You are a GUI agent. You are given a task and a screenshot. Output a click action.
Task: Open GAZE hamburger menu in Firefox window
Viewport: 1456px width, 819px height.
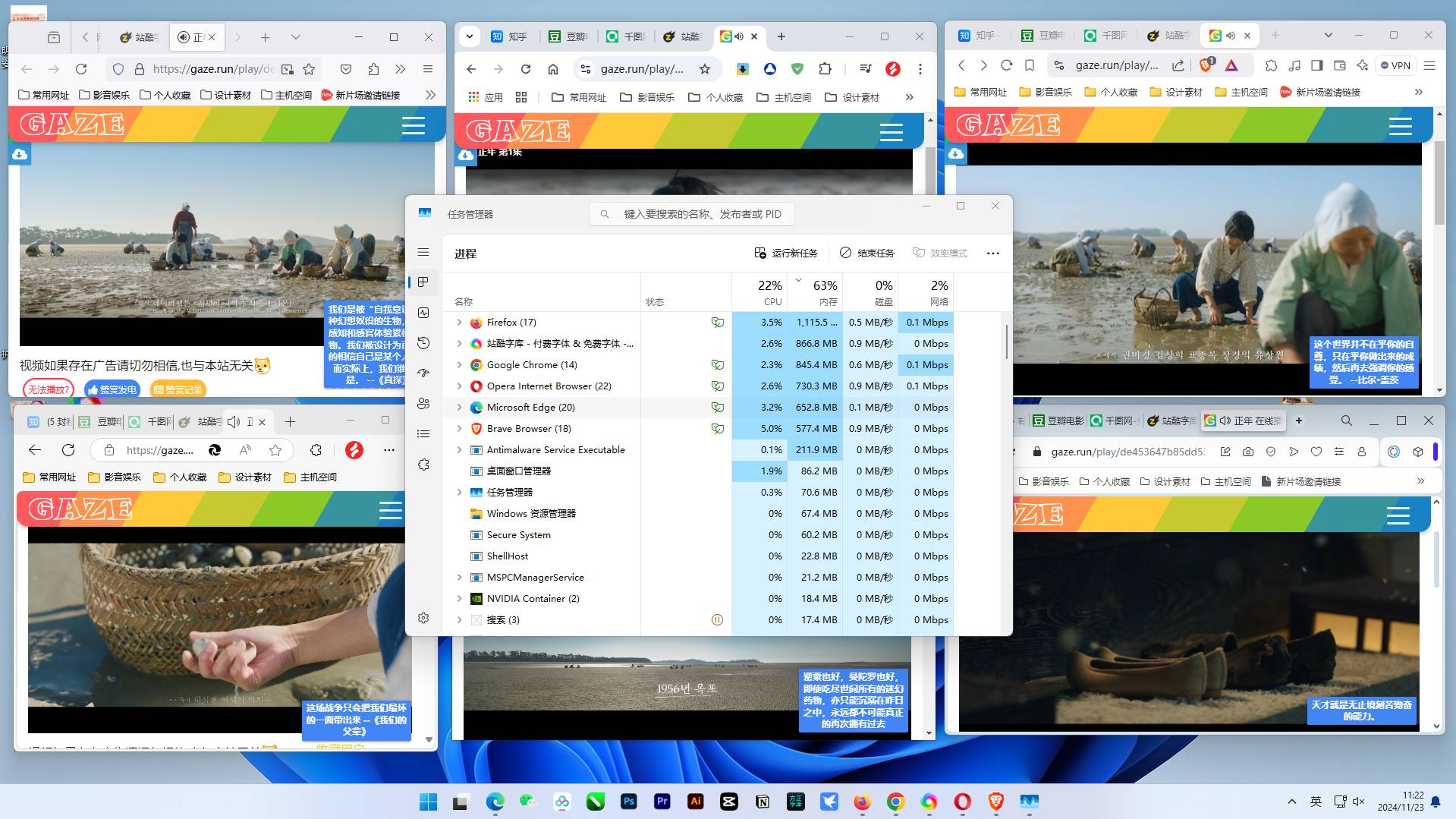coord(414,125)
